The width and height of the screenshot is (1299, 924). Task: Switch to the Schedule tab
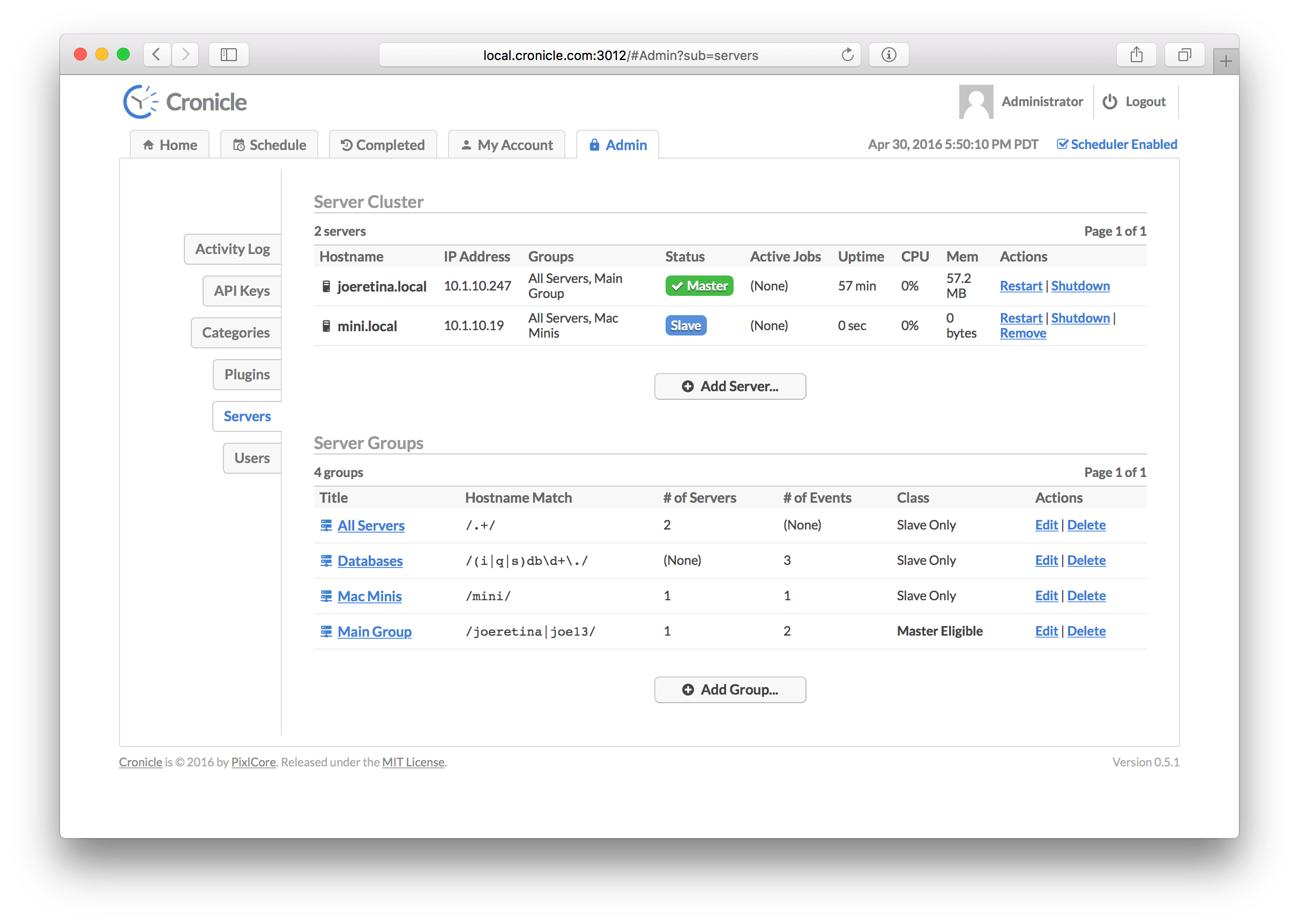click(270, 145)
